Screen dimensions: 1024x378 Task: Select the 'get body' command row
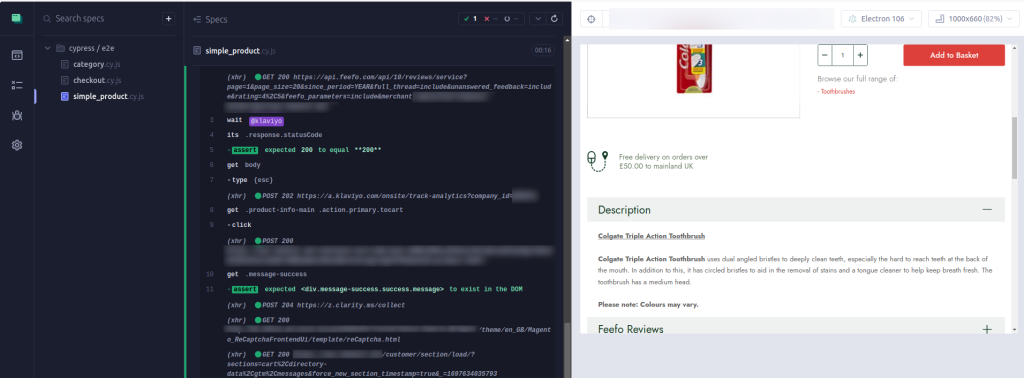377,165
